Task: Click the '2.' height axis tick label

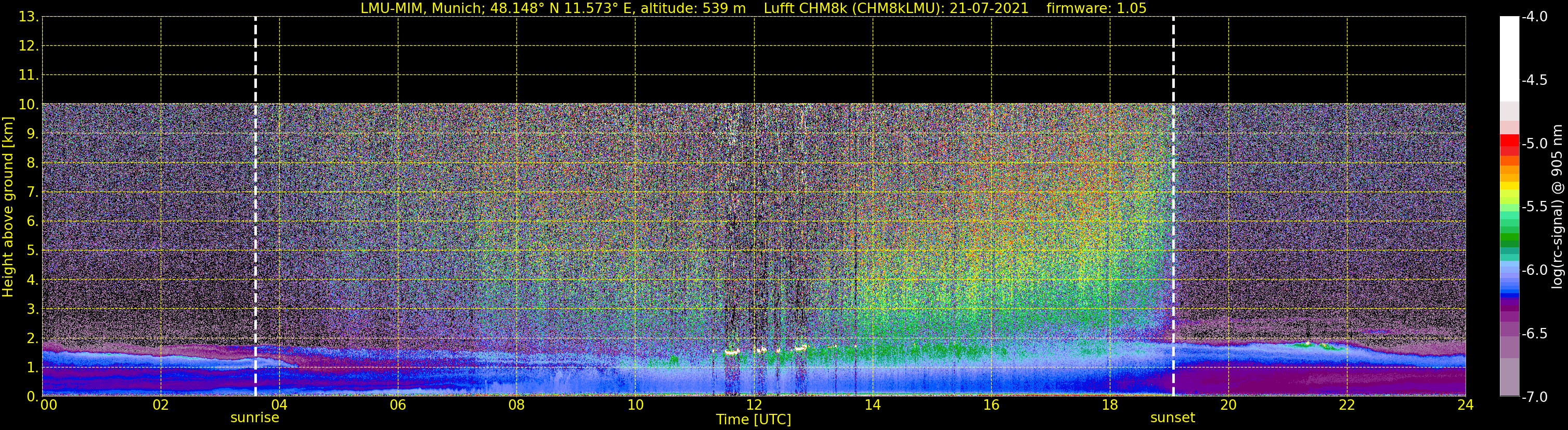Action: [x=32, y=339]
